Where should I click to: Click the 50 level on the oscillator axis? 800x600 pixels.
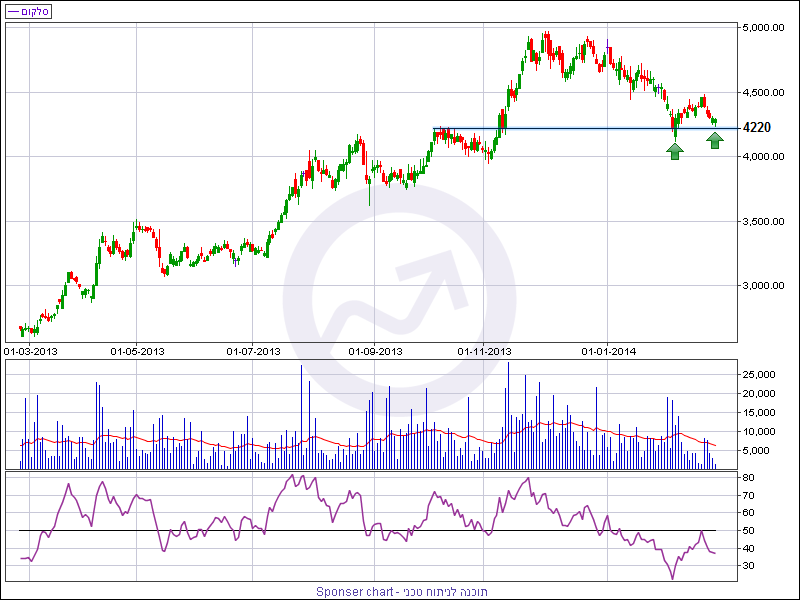[x=748, y=531]
